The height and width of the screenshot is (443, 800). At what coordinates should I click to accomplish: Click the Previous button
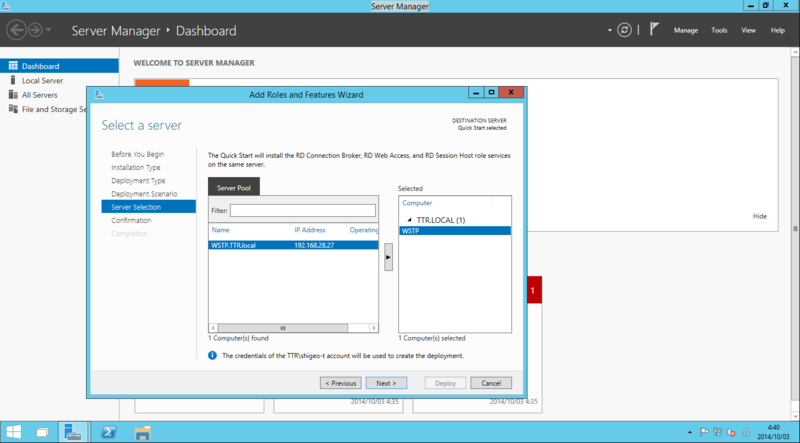[341, 383]
